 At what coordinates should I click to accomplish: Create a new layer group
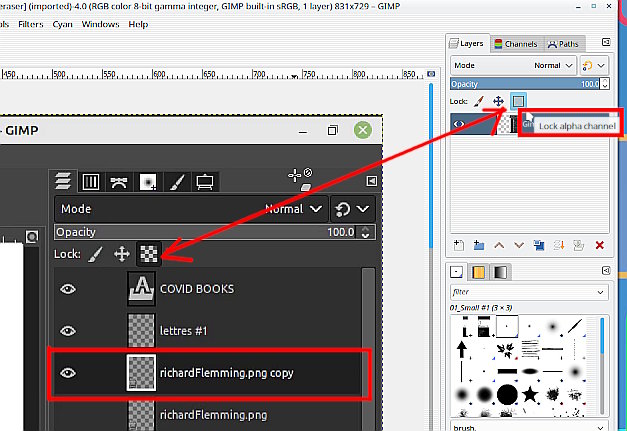click(x=479, y=245)
